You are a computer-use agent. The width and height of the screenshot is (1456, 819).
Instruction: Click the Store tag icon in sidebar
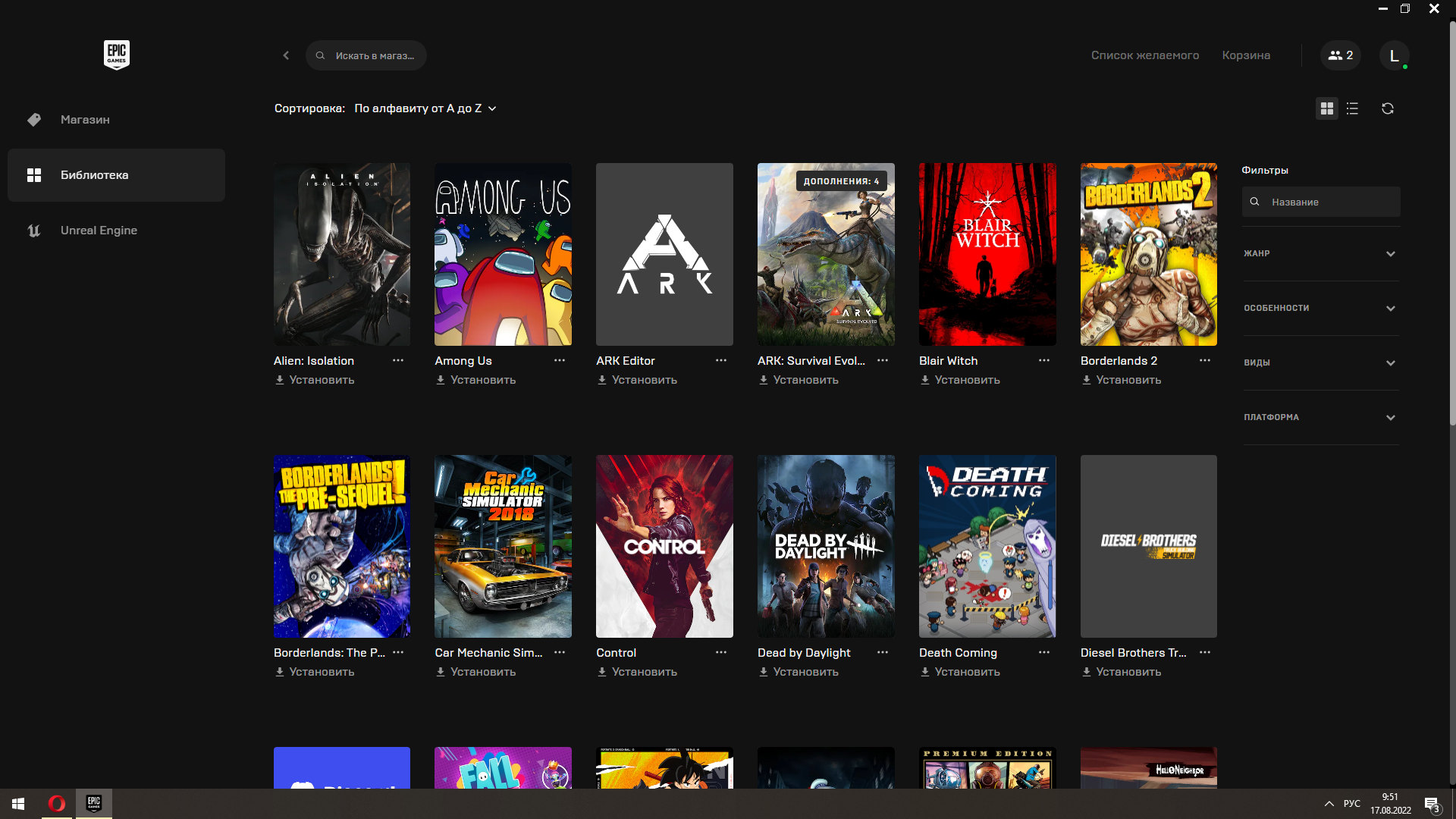(x=34, y=120)
